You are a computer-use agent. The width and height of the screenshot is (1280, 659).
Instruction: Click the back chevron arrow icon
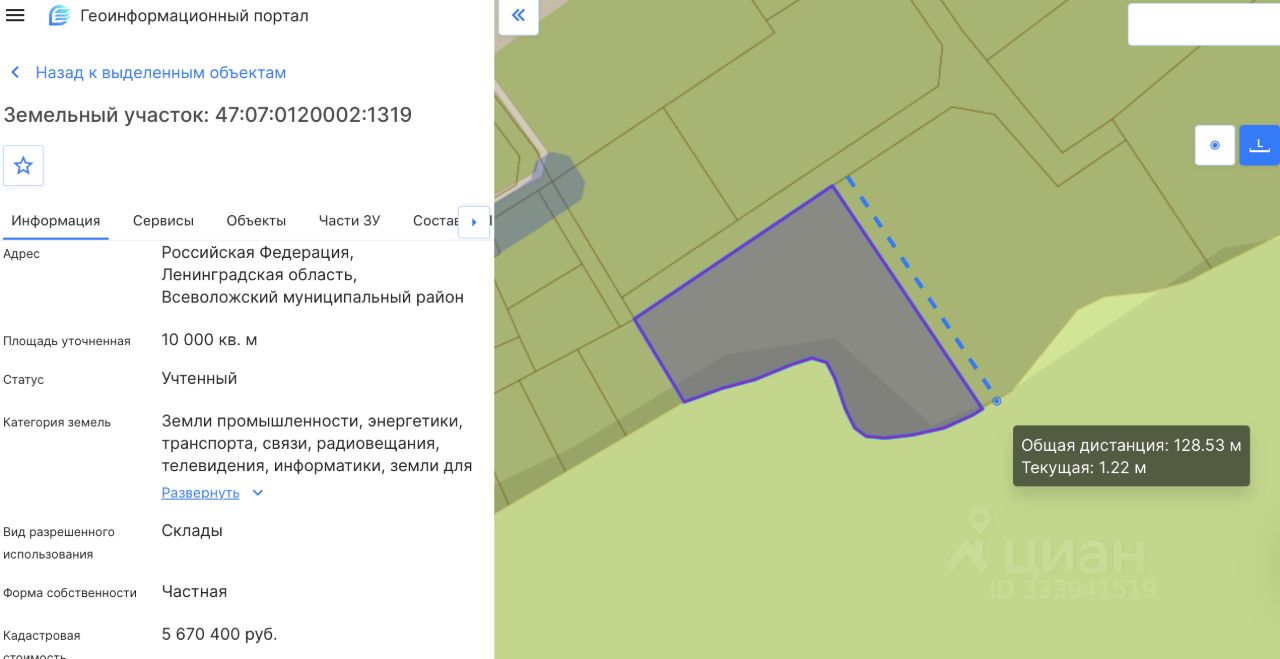pyautogui.click(x=15, y=73)
